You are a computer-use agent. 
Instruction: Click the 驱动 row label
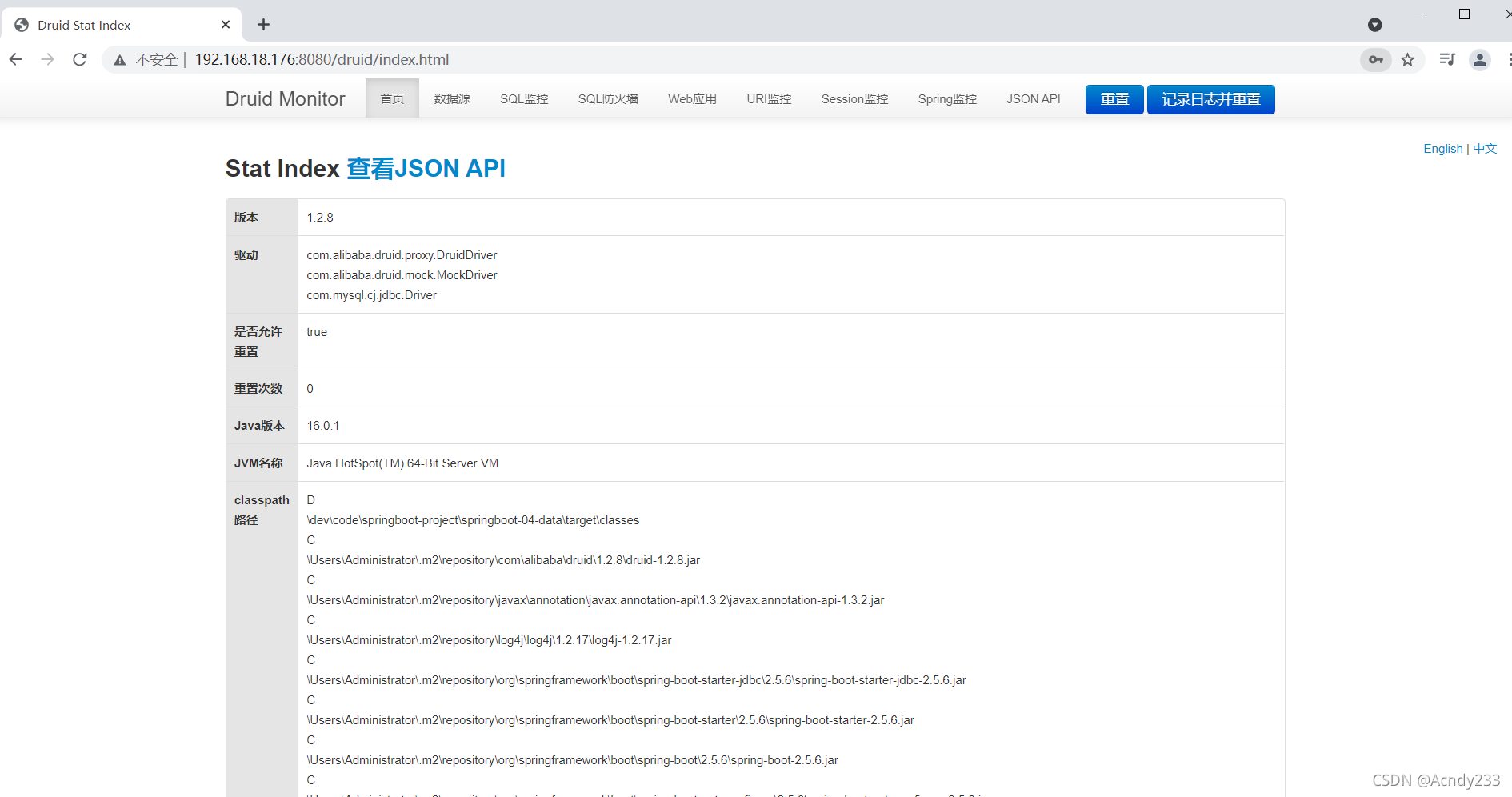coord(246,255)
